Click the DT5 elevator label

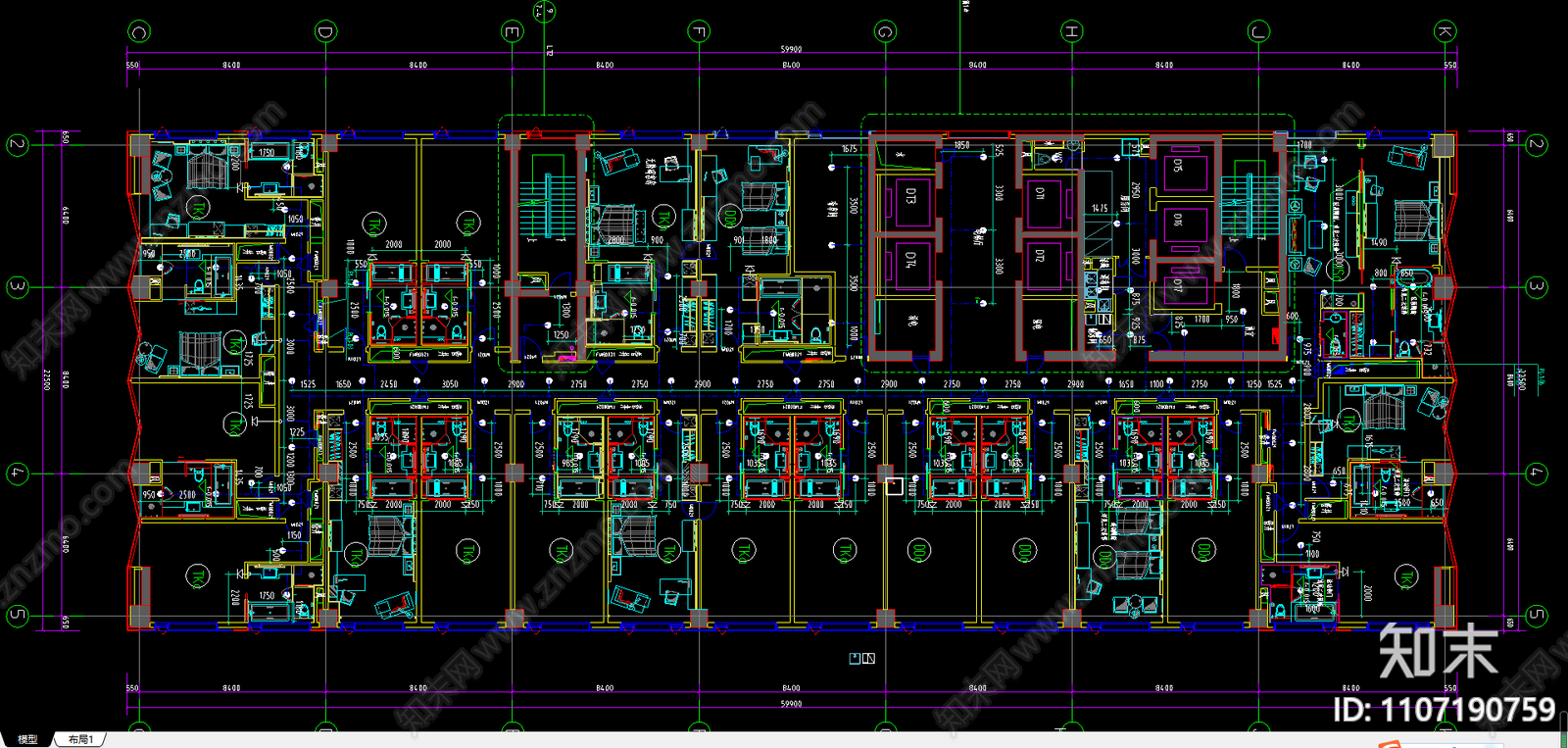click(1178, 166)
